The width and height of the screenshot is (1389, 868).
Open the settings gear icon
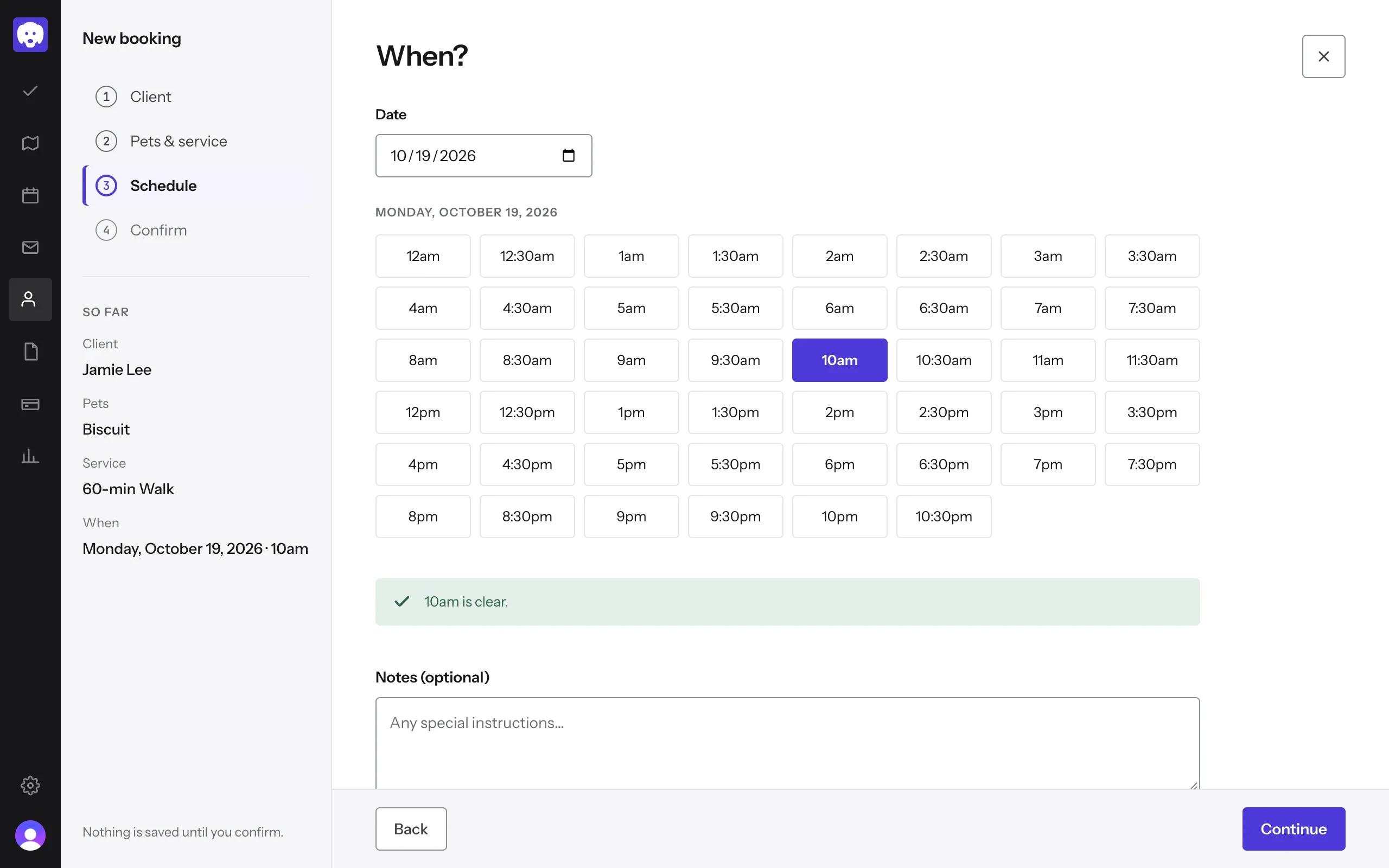[30, 786]
